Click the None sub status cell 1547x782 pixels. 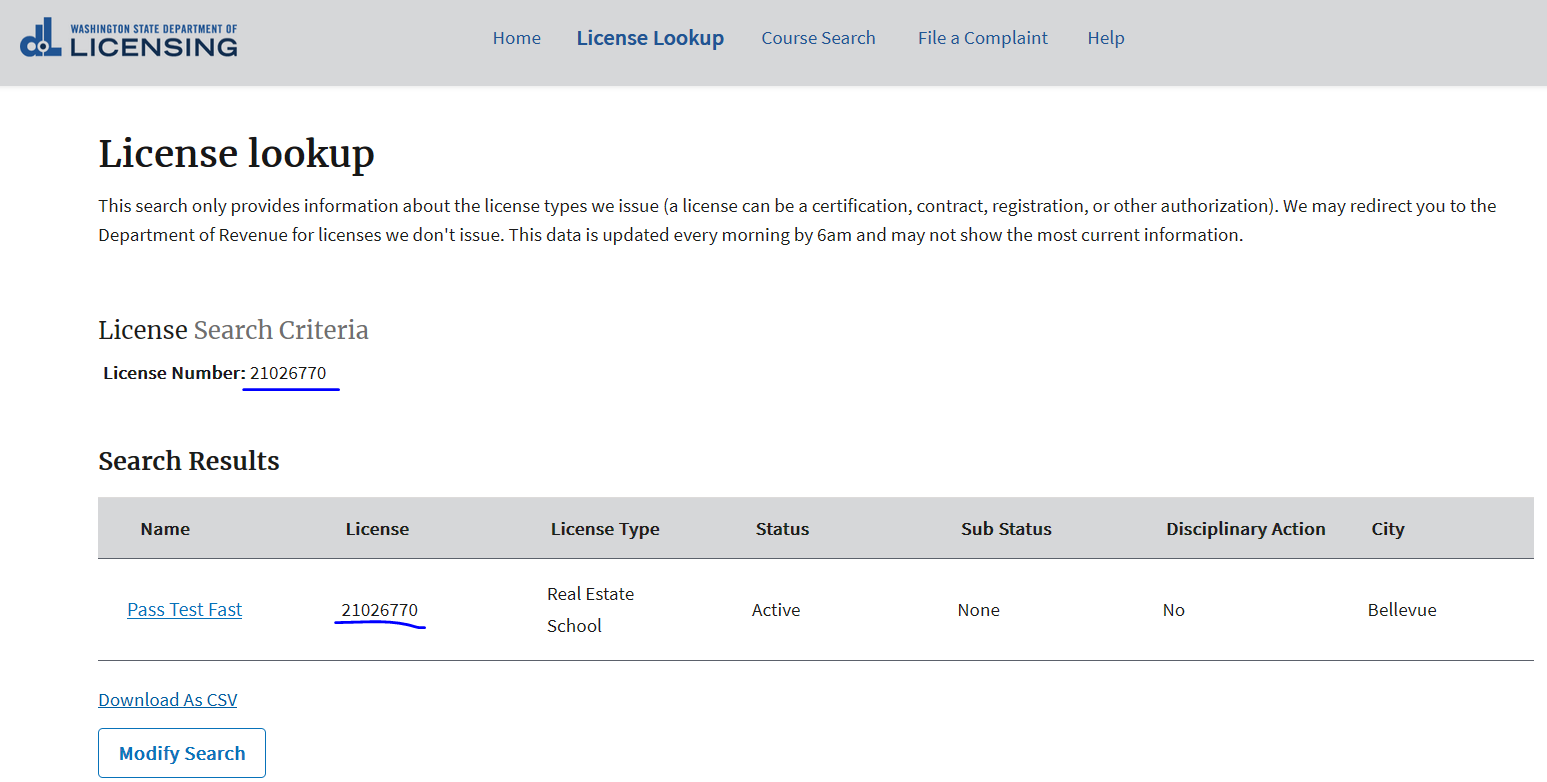(978, 610)
